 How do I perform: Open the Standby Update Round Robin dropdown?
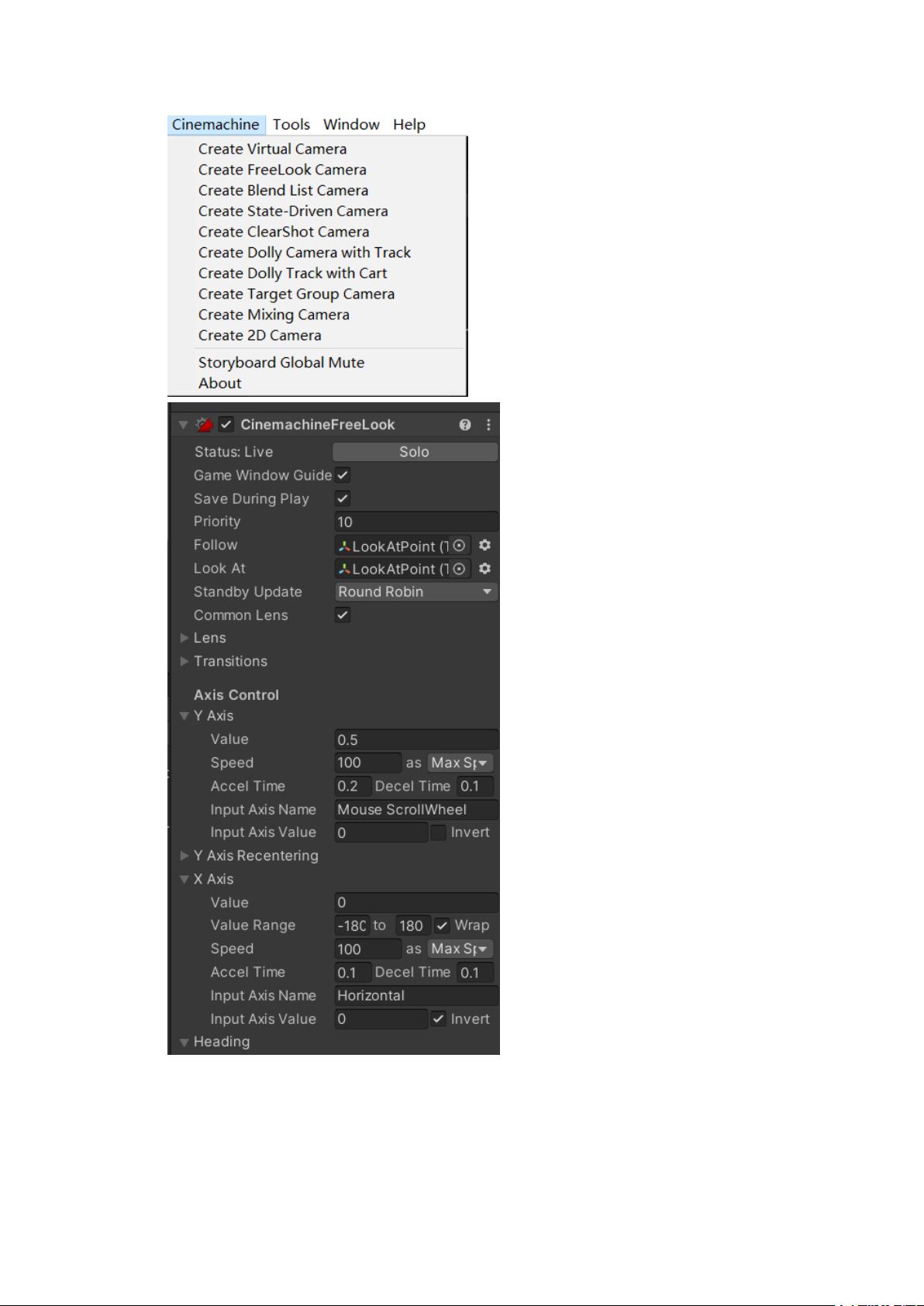pos(415,592)
